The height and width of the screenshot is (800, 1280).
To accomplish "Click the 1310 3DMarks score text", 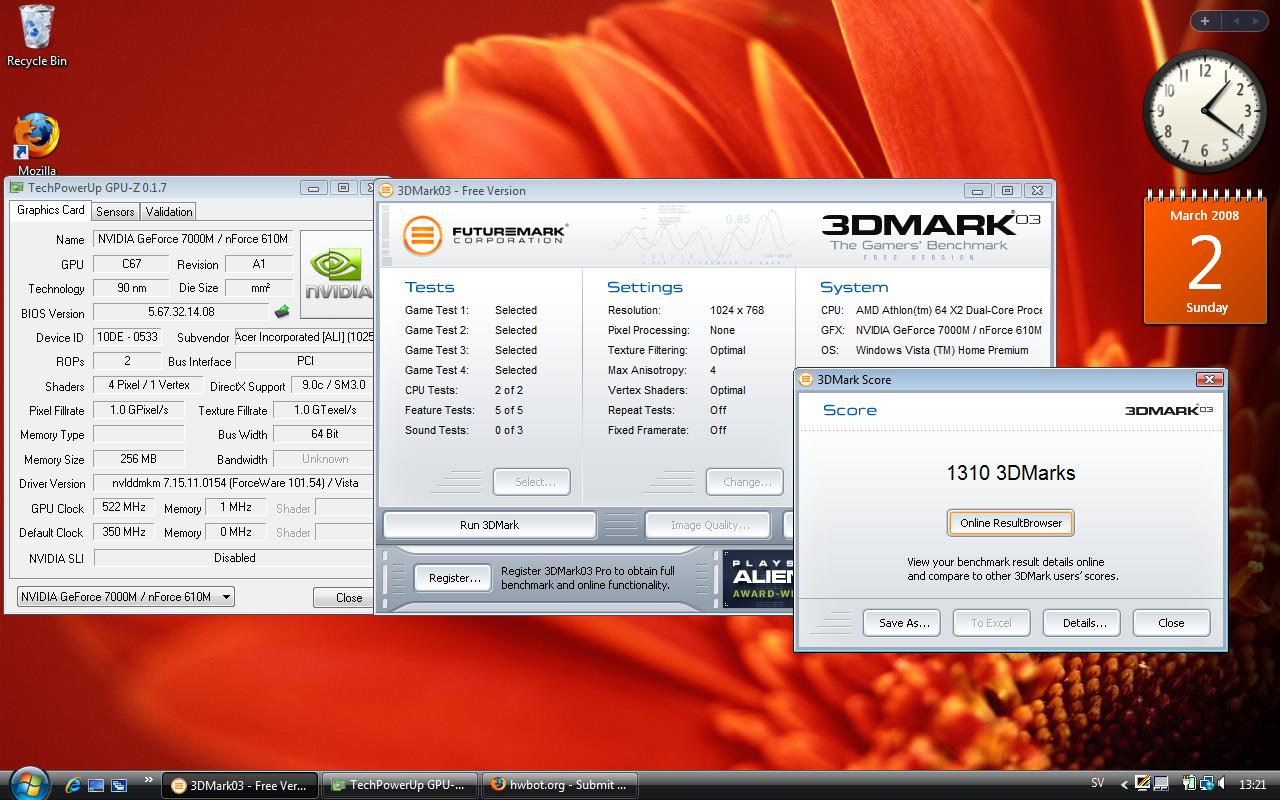I will point(1011,473).
